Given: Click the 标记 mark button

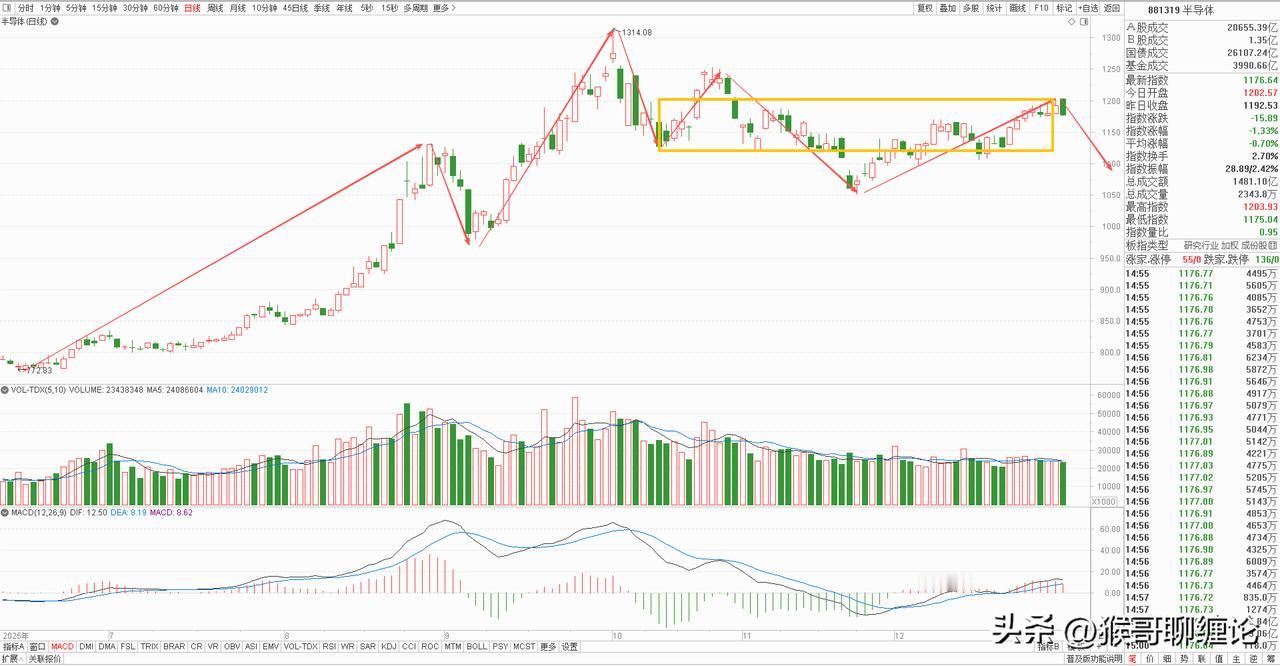Looking at the screenshot, I should pyautogui.click(x=1064, y=7).
